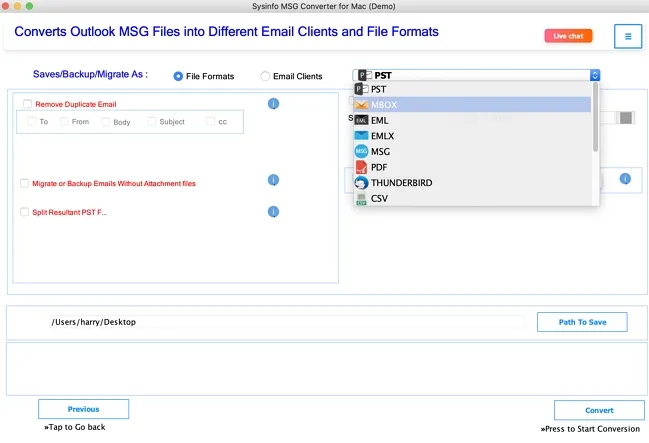Tick the Subject checkbox
649x443 pixels.
pyautogui.click(x=151, y=121)
